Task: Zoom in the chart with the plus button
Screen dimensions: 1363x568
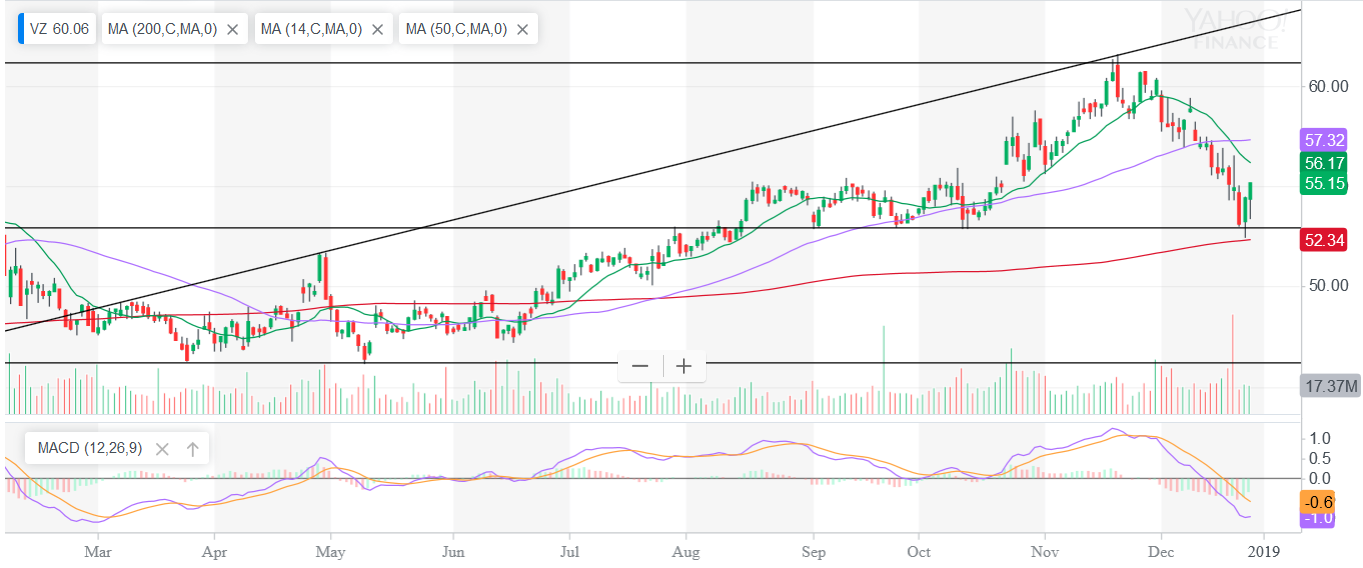Action: (684, 366)
